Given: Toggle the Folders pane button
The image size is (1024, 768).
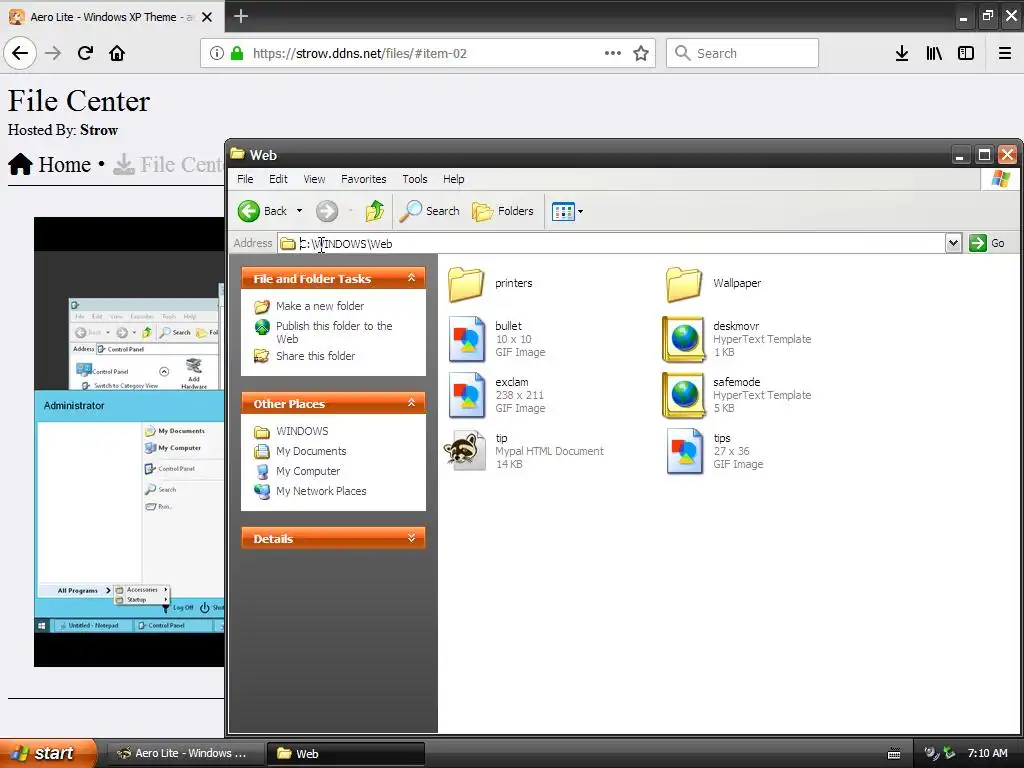Looking at the screenshot, I should pyautogui.click(x=503, y=211).
